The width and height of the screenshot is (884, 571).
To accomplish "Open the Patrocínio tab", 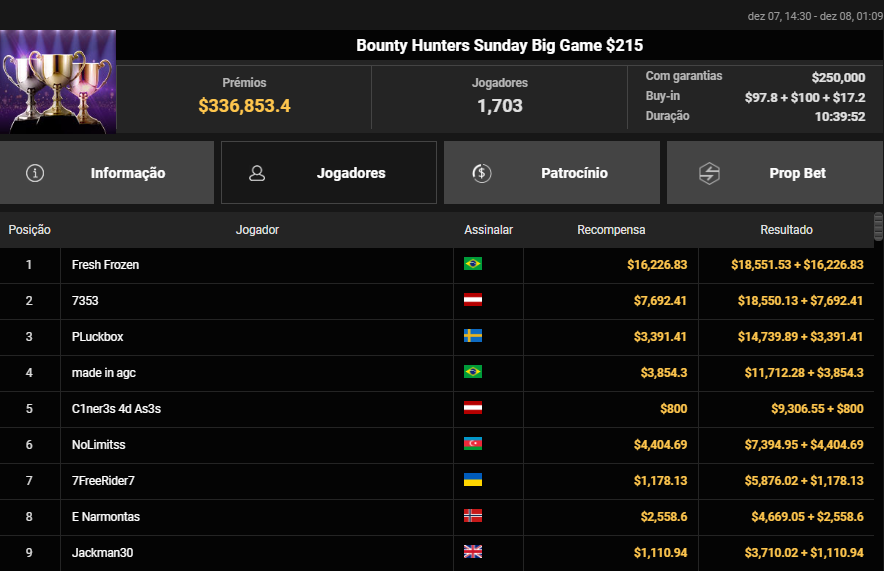I will click(x=551, y=172).
